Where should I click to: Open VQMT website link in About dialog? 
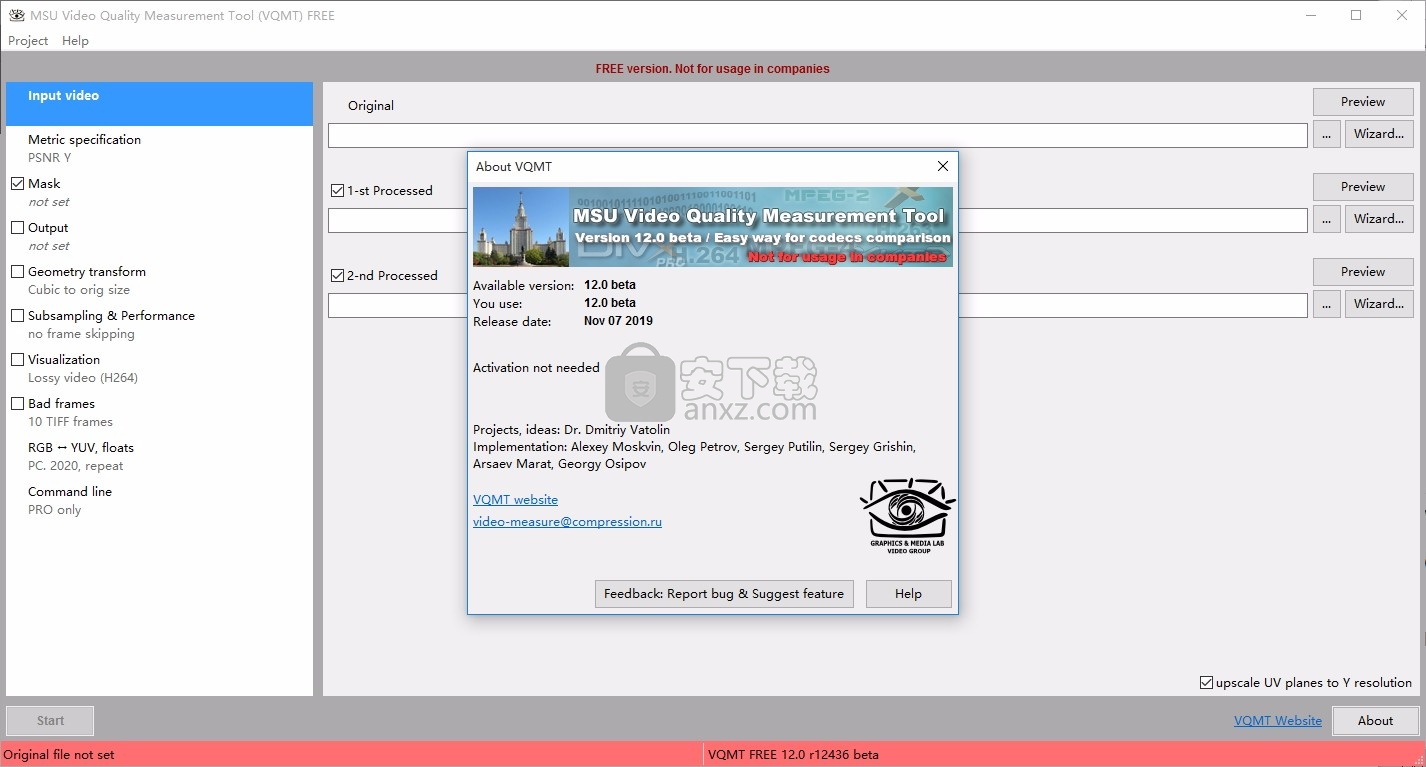515,500
